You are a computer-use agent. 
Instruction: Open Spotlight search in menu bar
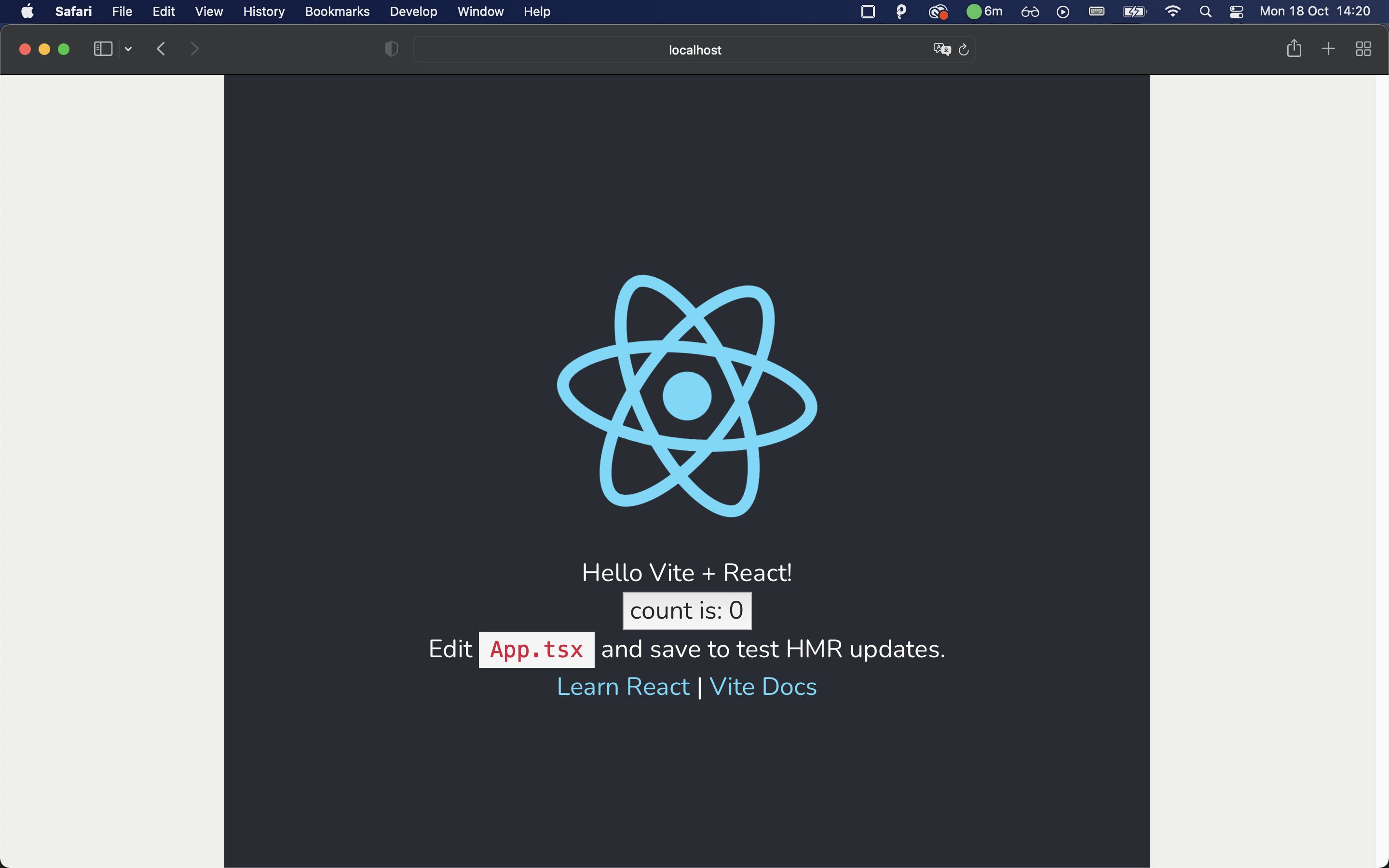[x=1205, y=12]
